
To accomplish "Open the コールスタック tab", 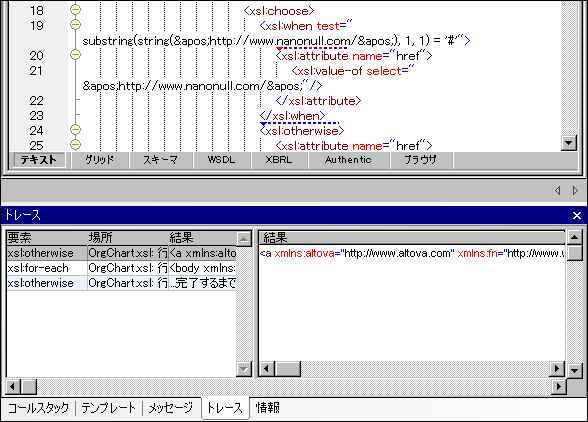I will click(39, 408).
